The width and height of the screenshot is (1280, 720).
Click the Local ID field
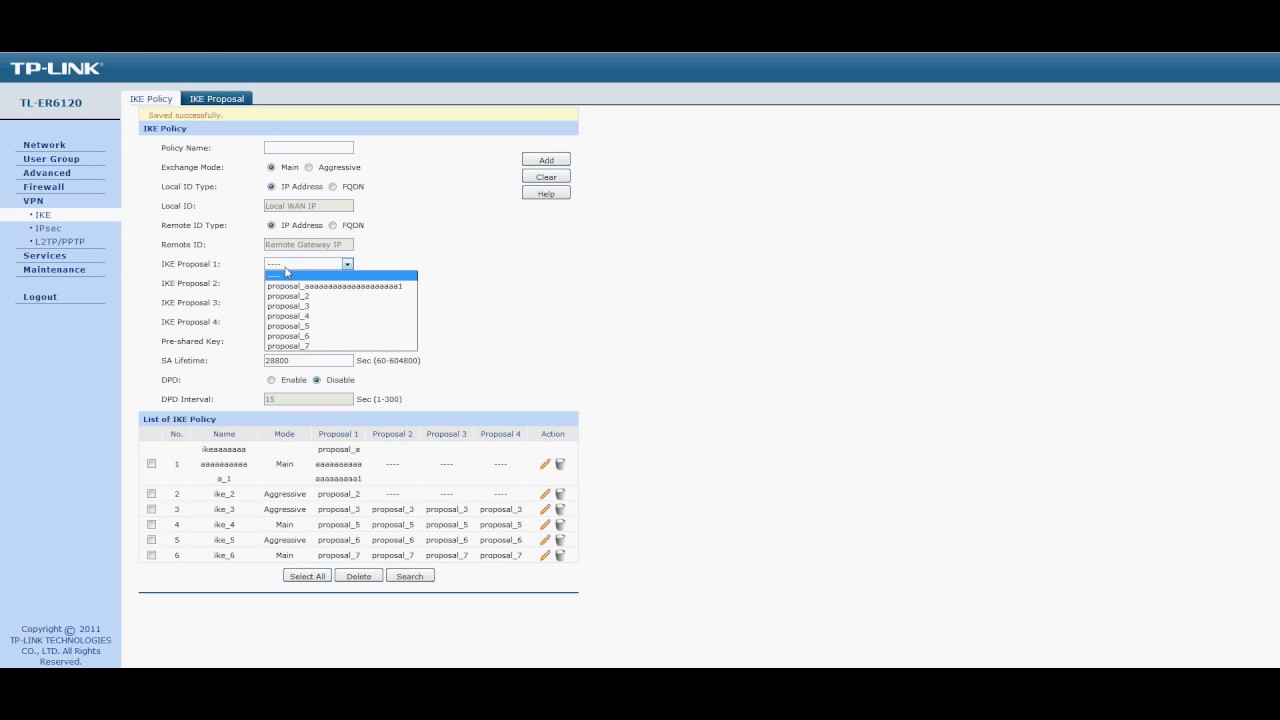click(309, 206)
